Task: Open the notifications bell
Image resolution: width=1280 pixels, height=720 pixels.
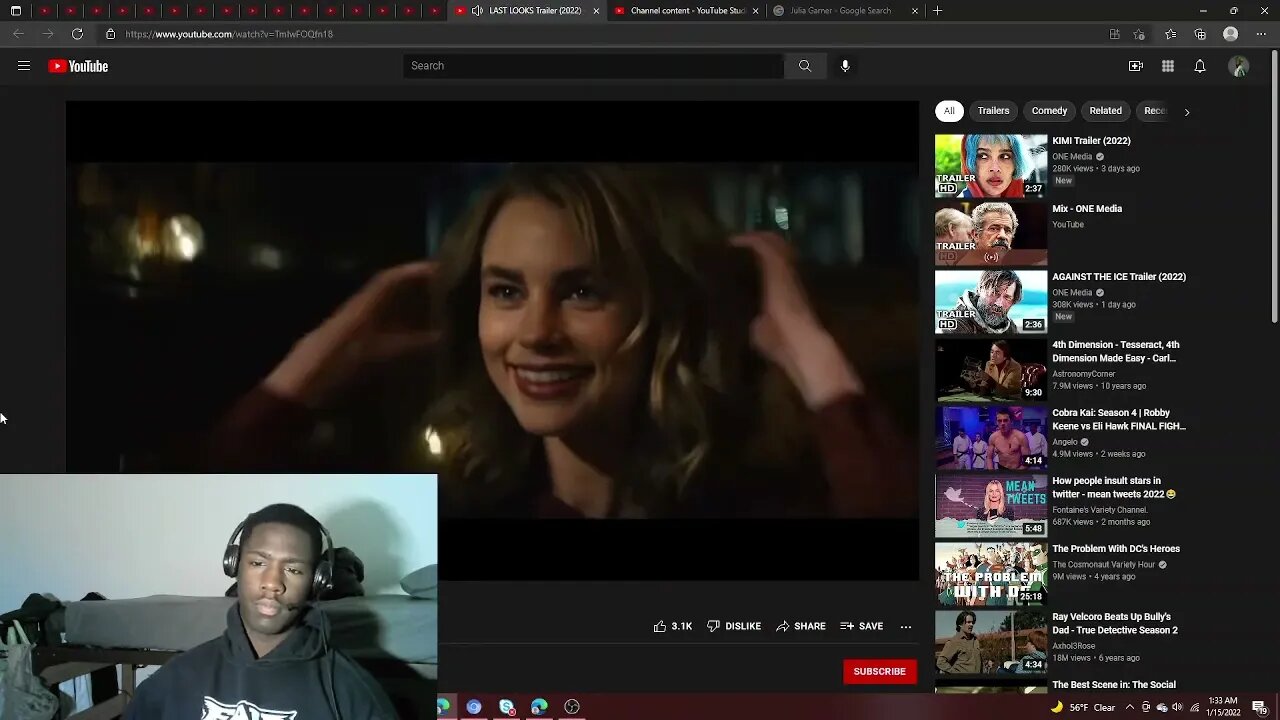Action: click(1200, 66)
